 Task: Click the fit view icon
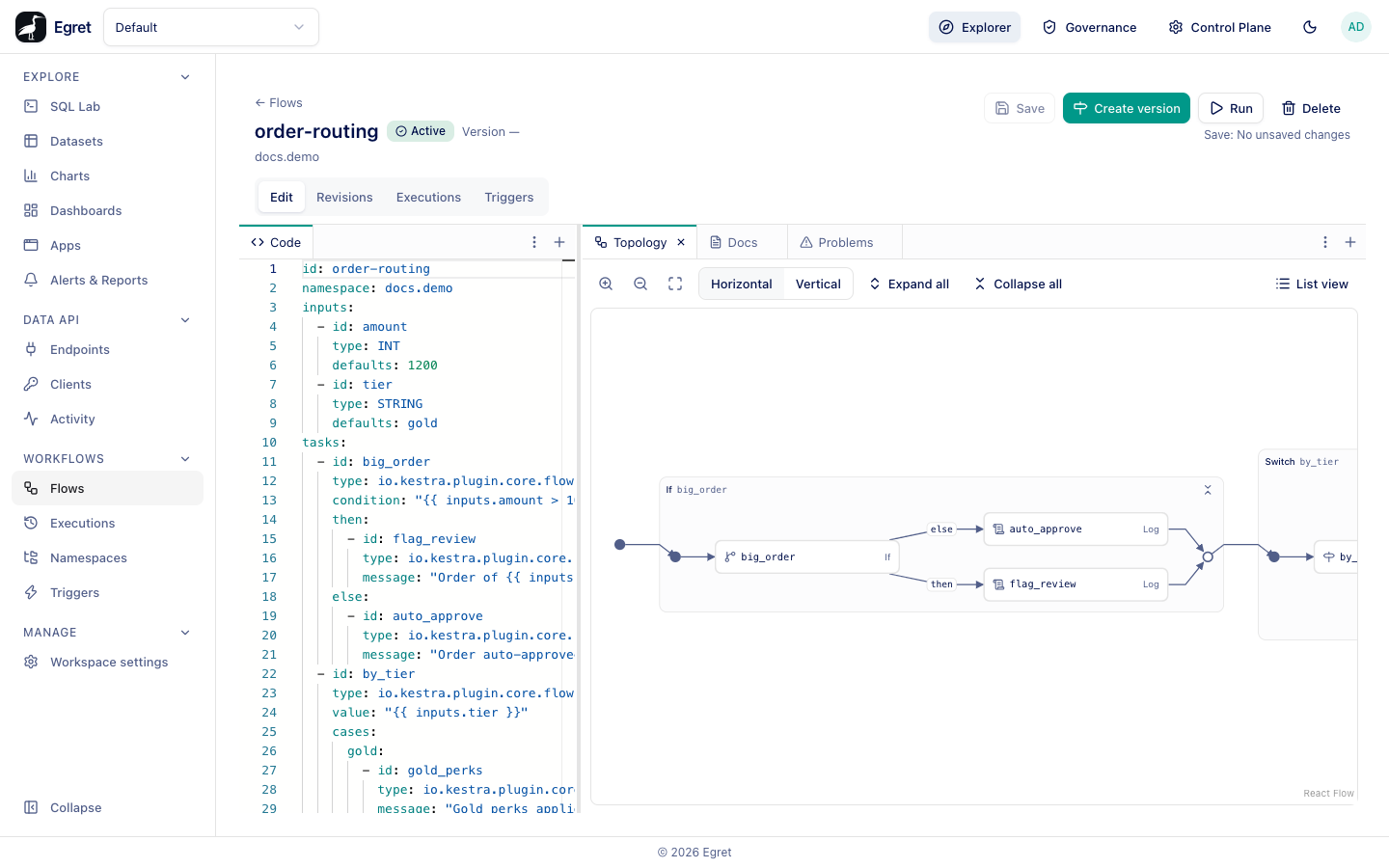pyautogui.click(x=675, y=284)
